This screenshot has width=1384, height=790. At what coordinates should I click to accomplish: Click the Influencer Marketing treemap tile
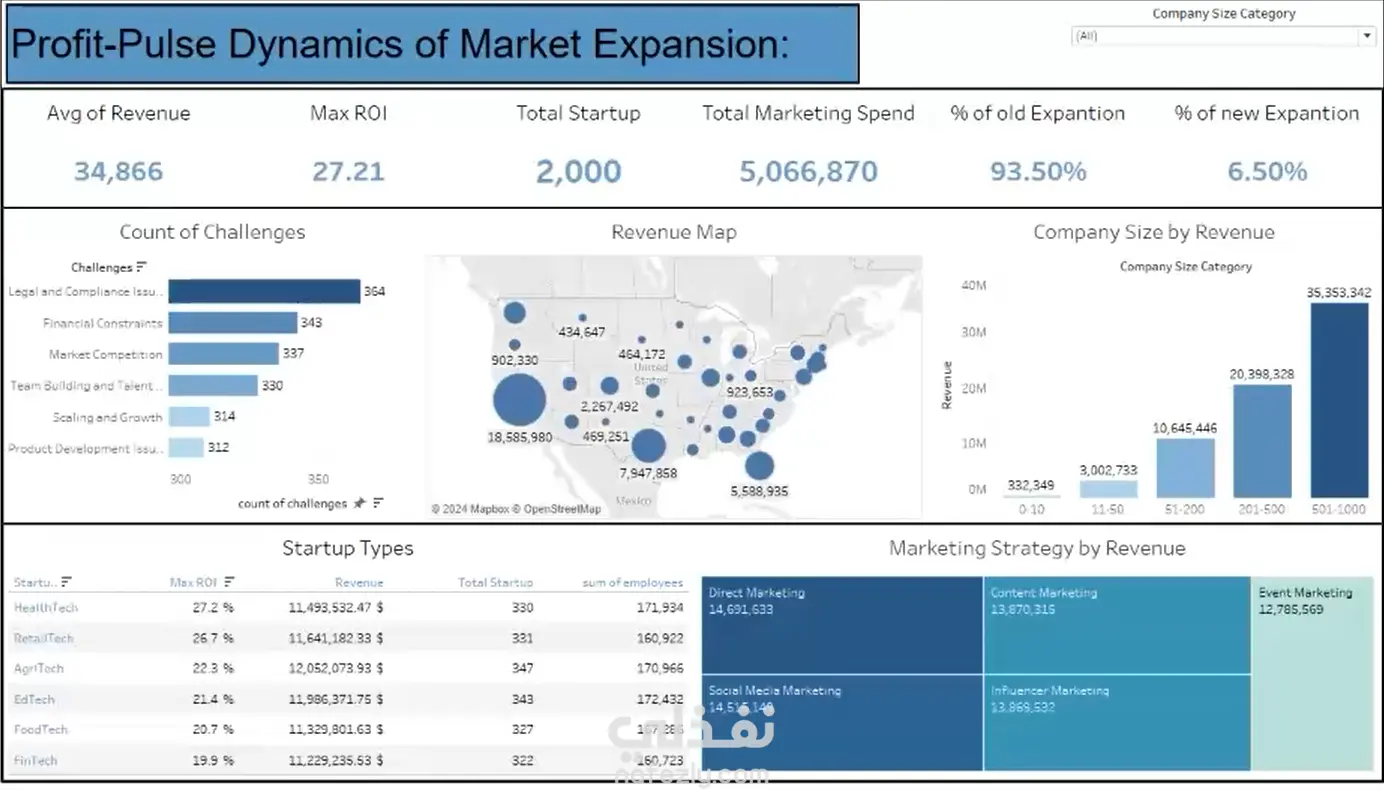pyautogui.click(x=1116, y=722)
